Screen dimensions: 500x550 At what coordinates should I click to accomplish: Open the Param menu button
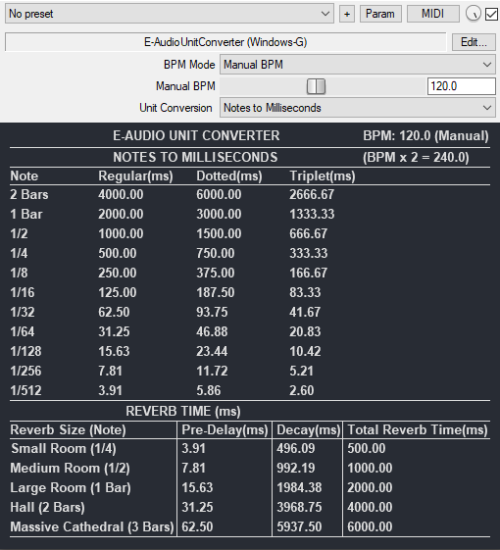point(380,14)
